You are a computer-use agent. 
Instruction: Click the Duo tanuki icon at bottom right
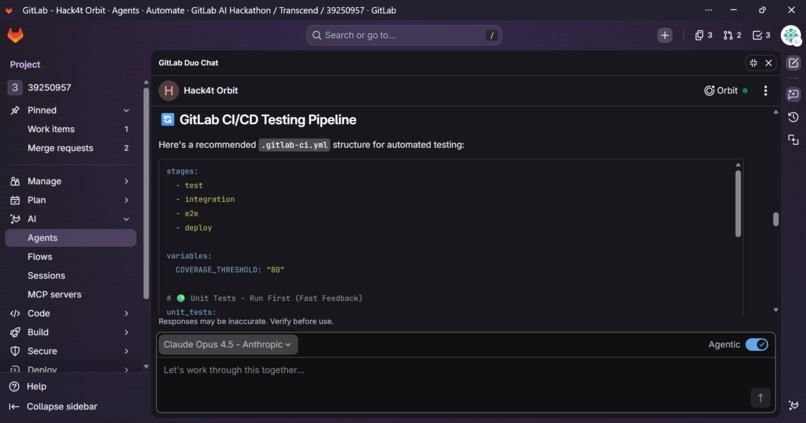click(x=793, y=406)
